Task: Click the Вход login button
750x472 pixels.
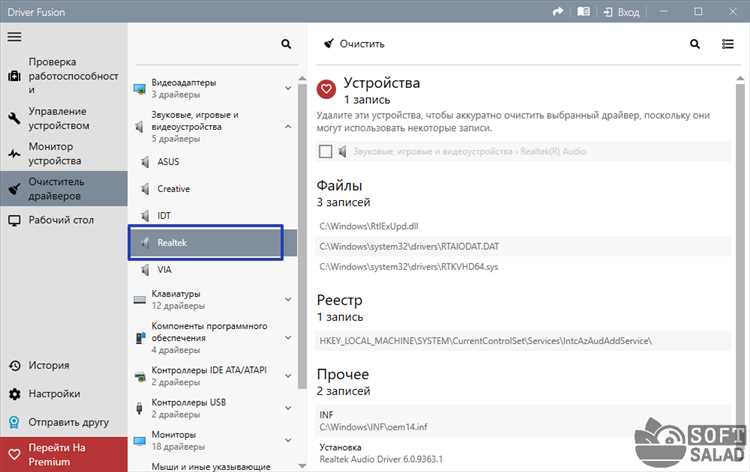Action: [621, 12]
